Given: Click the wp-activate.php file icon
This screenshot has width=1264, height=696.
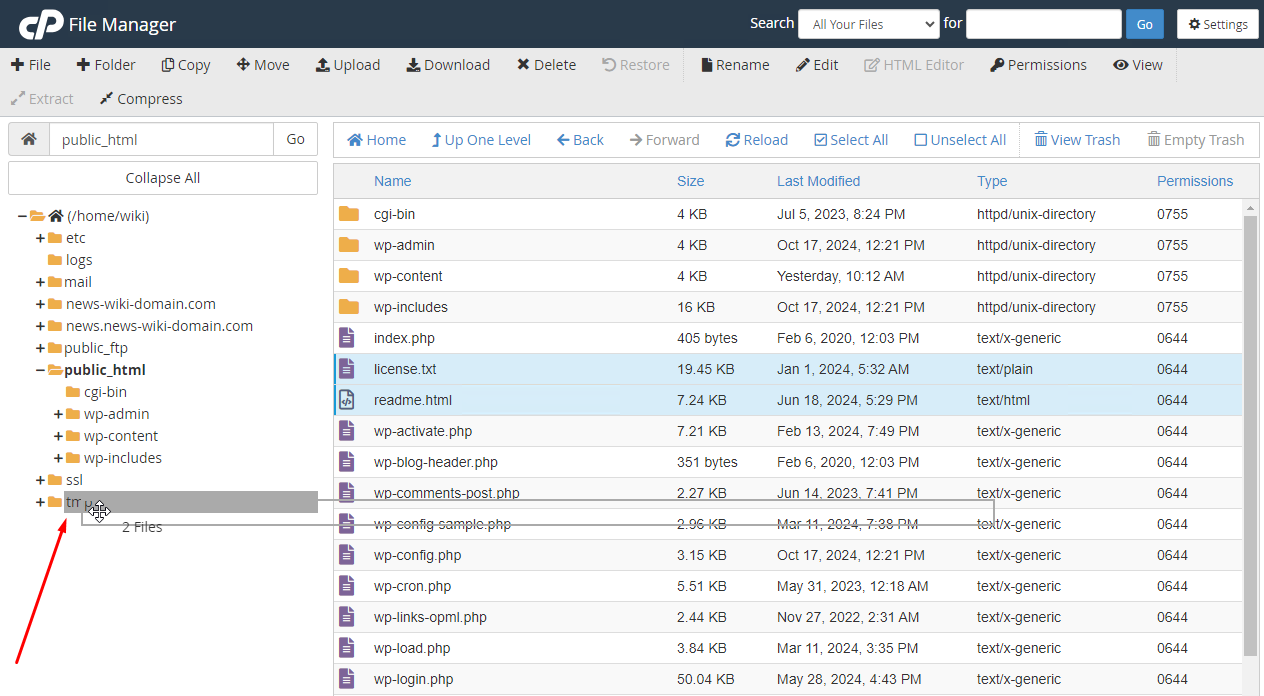Looking at the screenshot, I should pyautogui.click(x=347, y=431).
